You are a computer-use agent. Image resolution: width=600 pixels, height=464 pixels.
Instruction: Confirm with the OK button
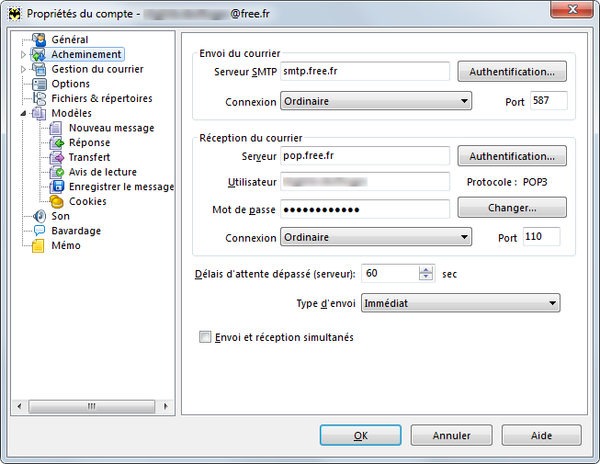pos(360,435)
